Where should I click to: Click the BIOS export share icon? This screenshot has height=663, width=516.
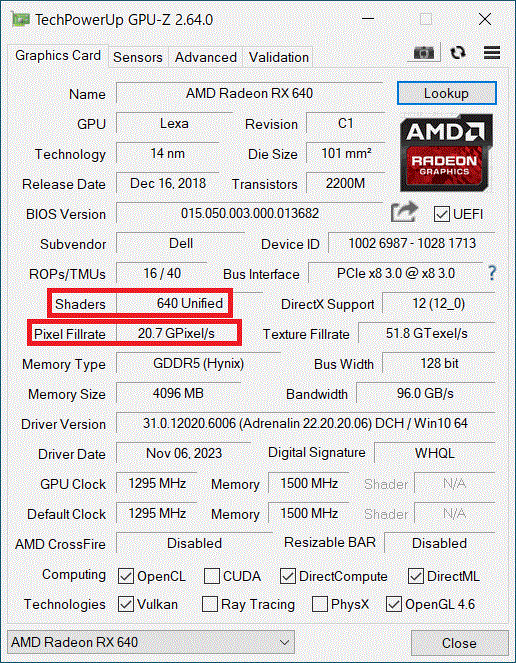[x=404, y=213]
